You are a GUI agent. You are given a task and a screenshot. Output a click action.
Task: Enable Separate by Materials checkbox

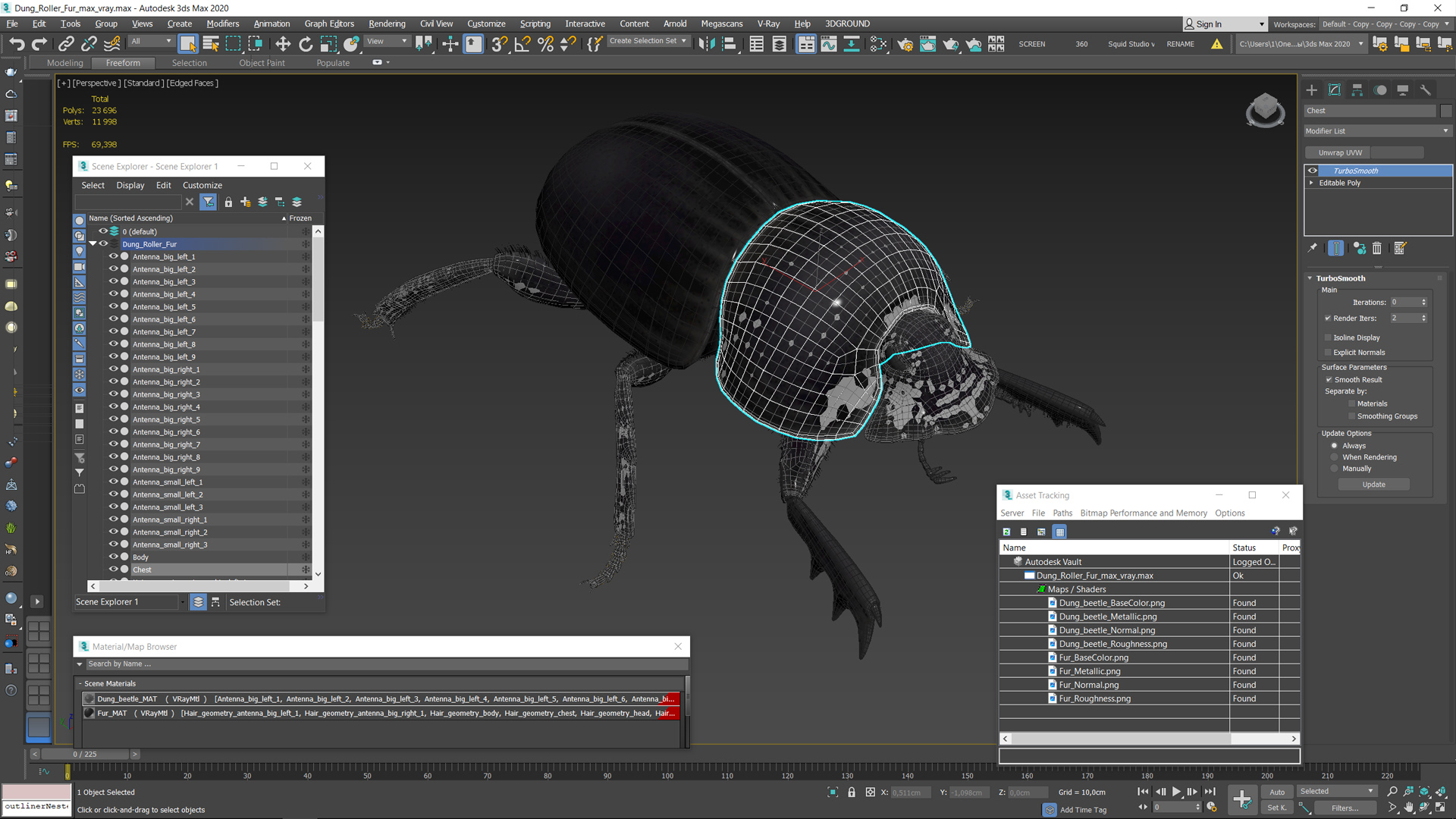point(1351,404)
